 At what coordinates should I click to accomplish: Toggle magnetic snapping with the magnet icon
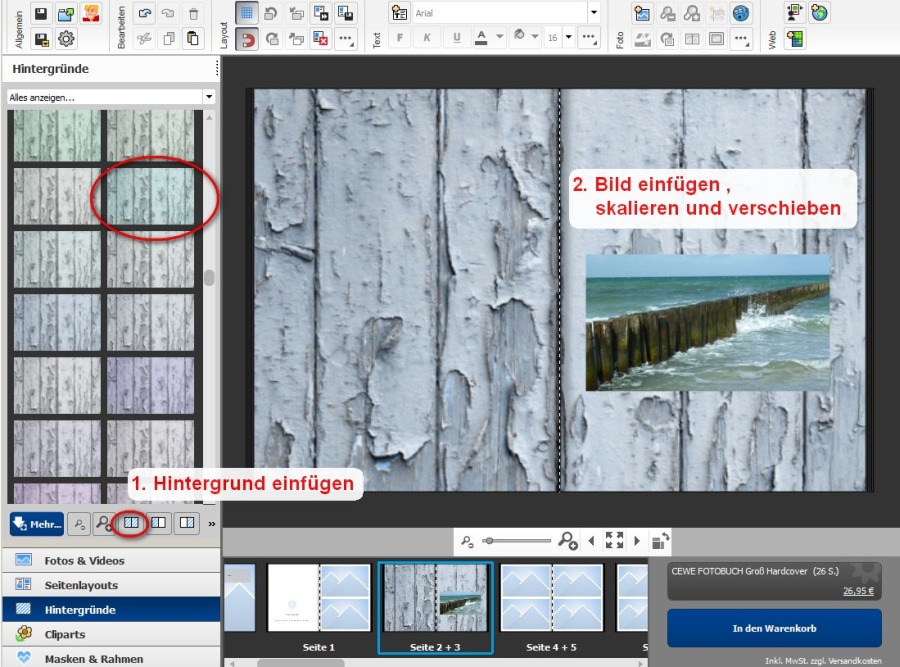pyautogui.click(x=247, y=40)
